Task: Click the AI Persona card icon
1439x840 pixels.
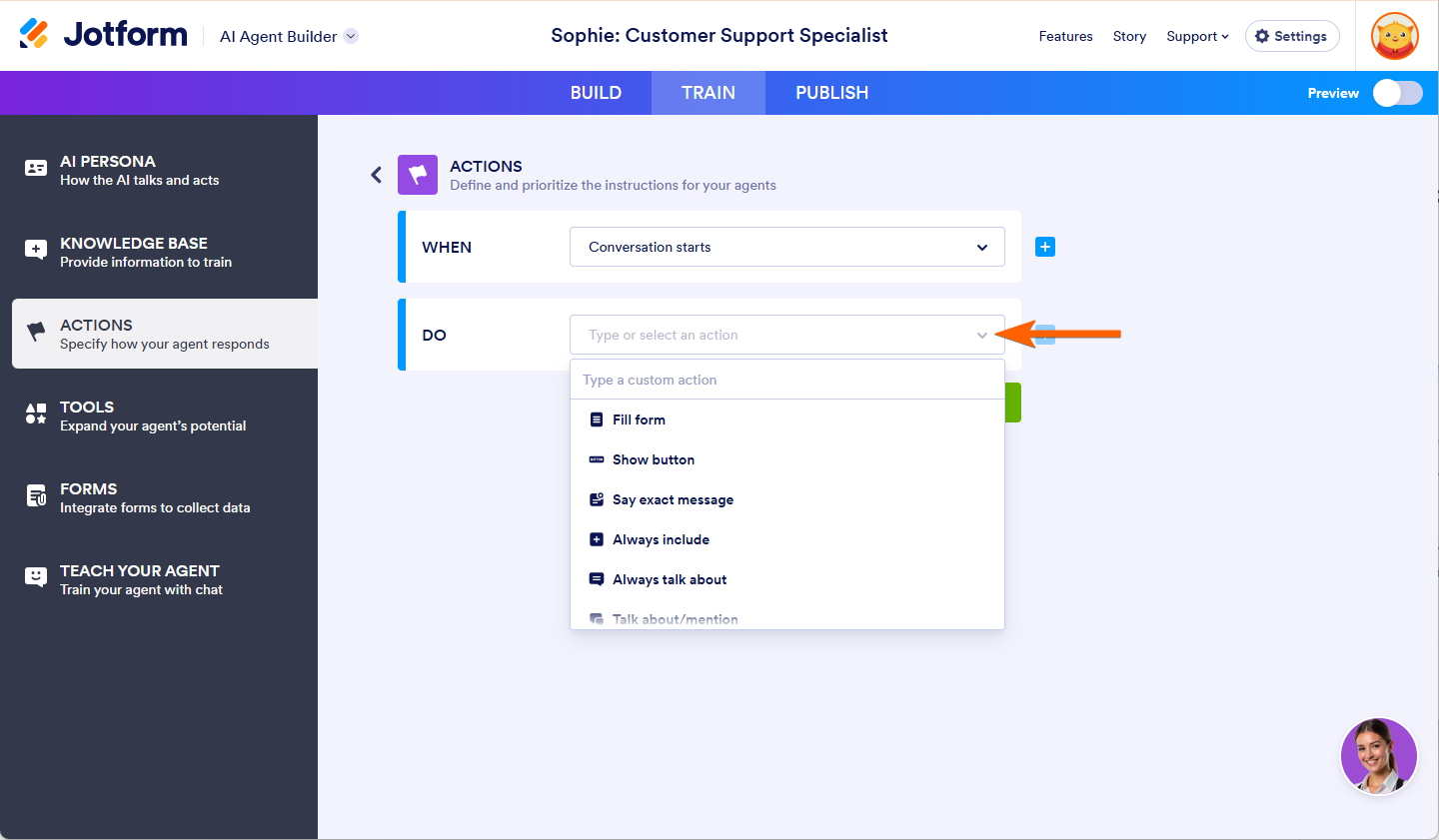Action: point(36,169)
